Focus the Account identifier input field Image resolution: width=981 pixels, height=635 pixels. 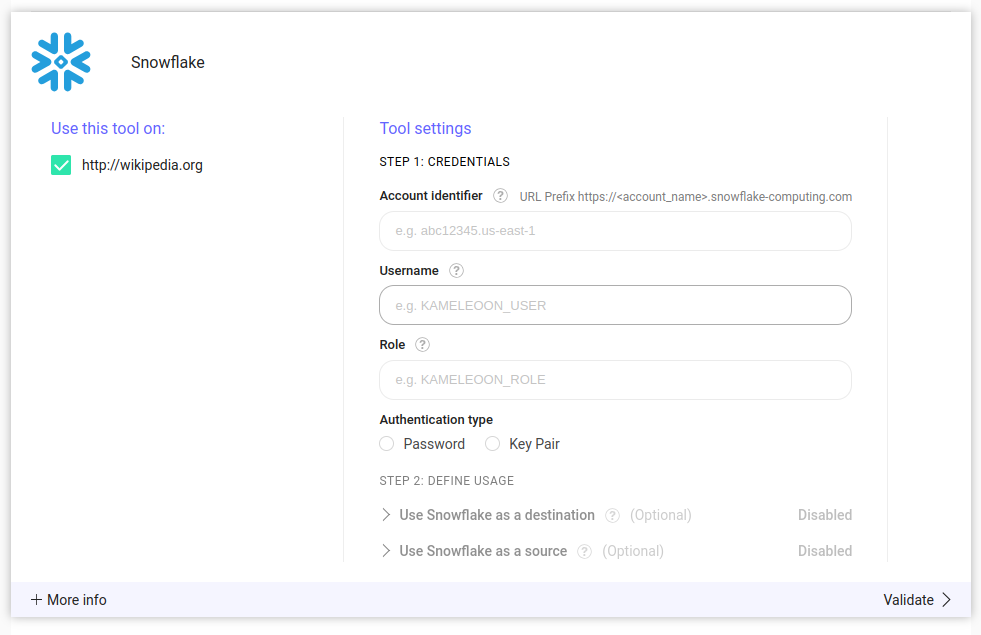point(615,231)
